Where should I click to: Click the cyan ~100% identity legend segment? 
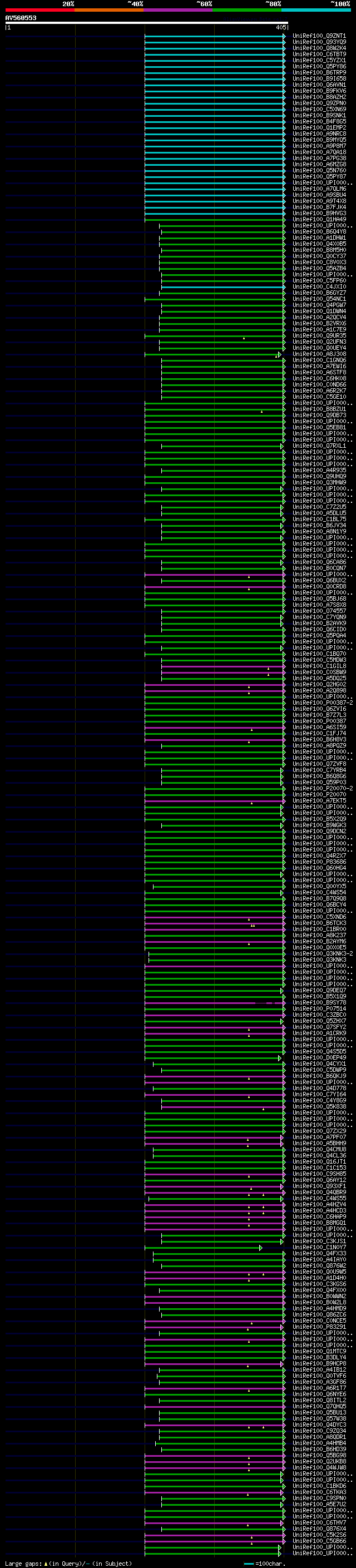(316, 10)
